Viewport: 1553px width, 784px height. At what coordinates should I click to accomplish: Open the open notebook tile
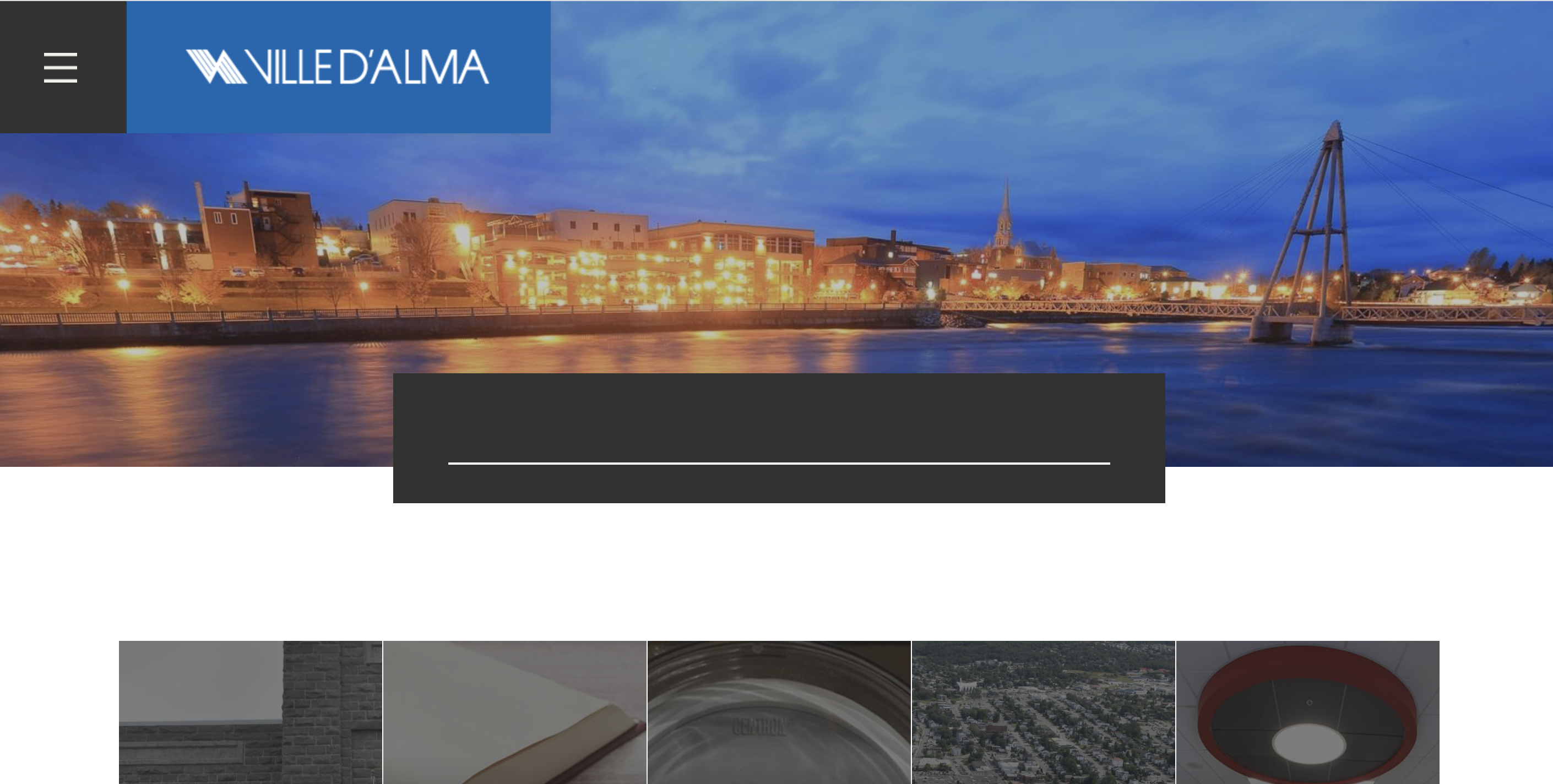(x=515, y=712)
